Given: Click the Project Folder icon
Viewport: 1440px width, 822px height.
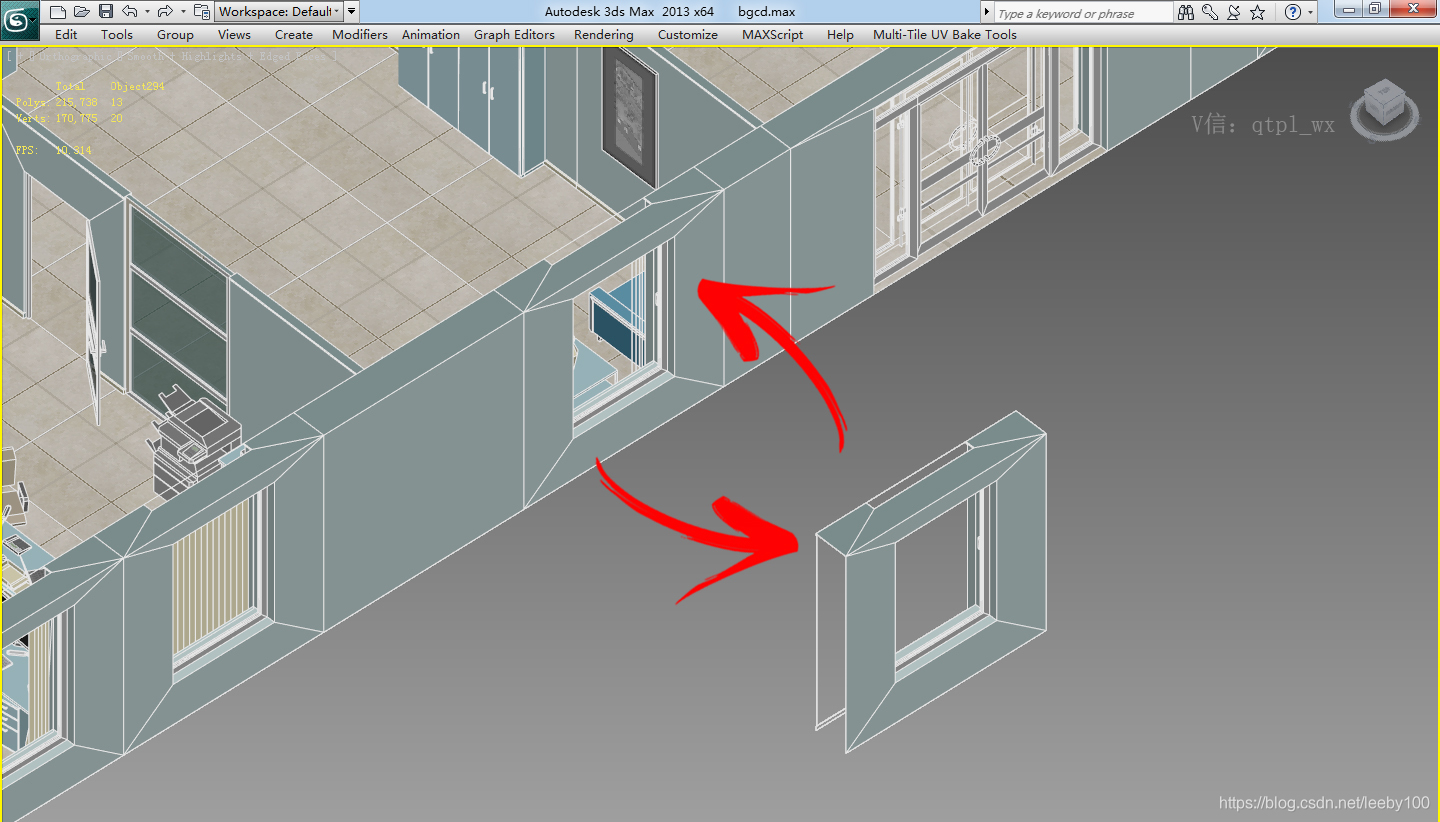Looking at the screenshot, I should [202, 12].
